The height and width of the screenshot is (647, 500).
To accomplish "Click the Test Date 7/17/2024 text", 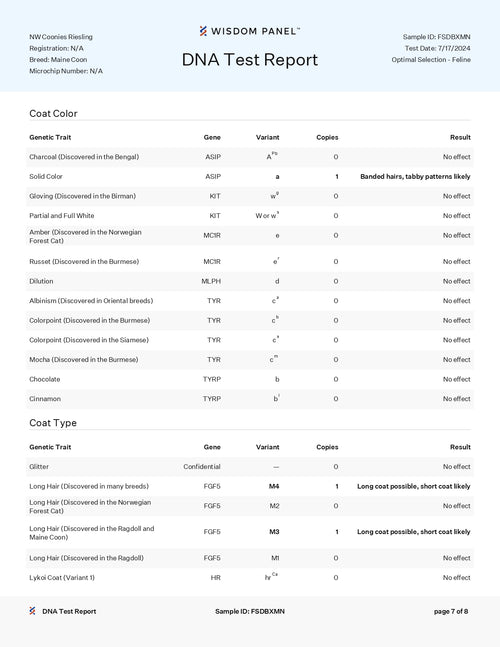I will click(x=437, y=48).
